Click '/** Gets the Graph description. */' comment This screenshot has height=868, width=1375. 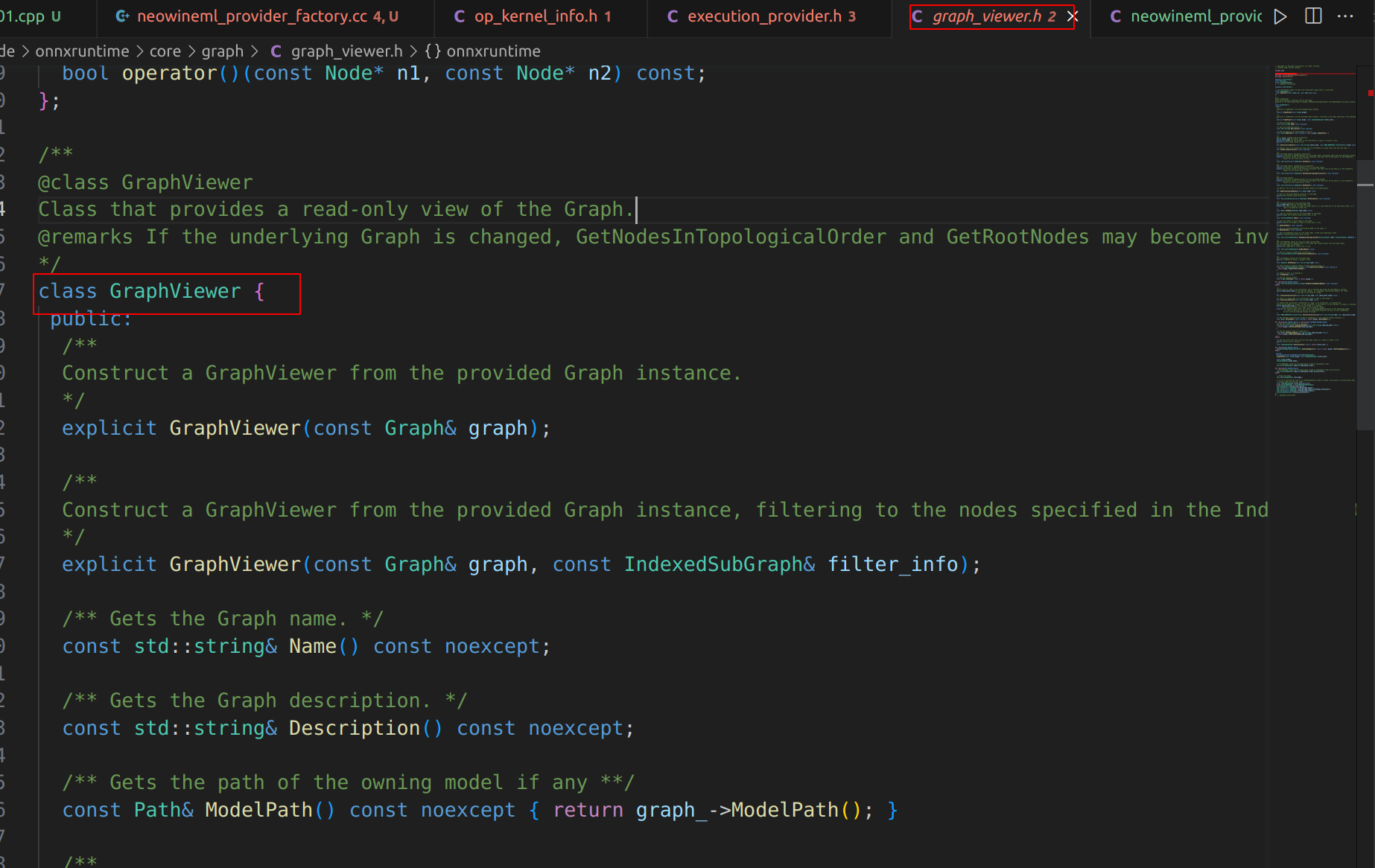(264, 701)
